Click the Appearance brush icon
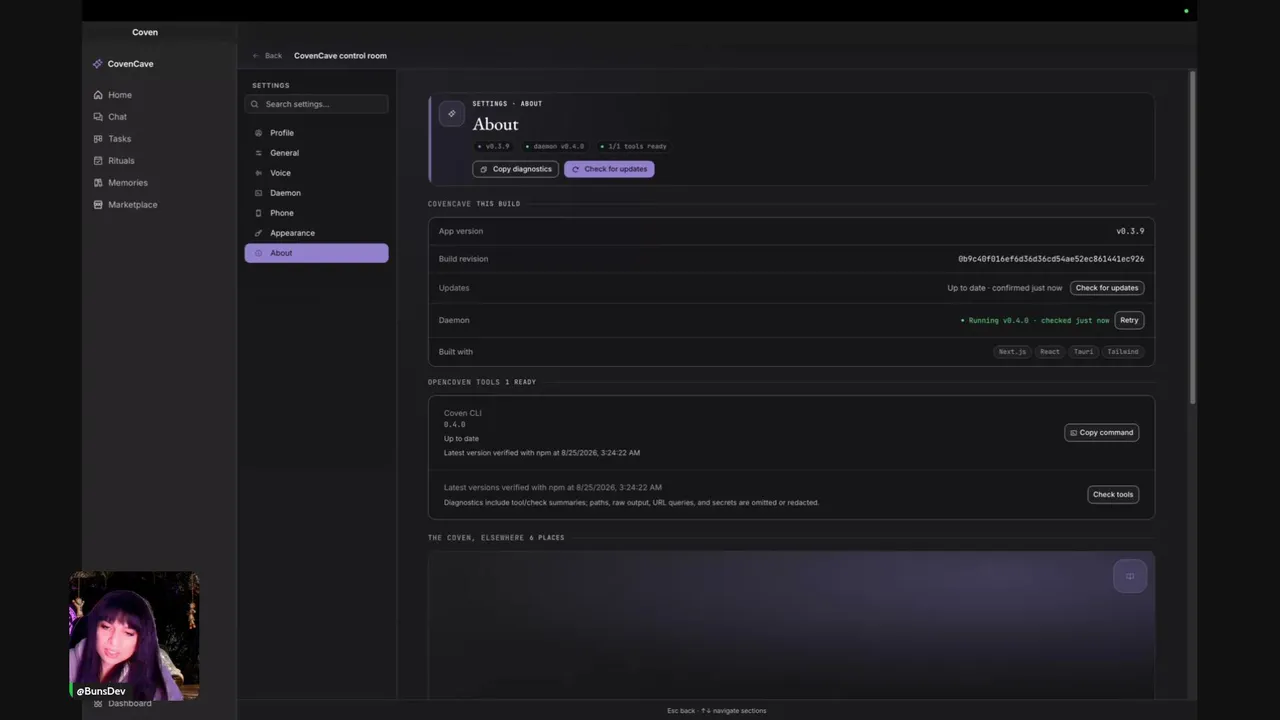This screenshot has width=1280, height=720. point(259,233)
